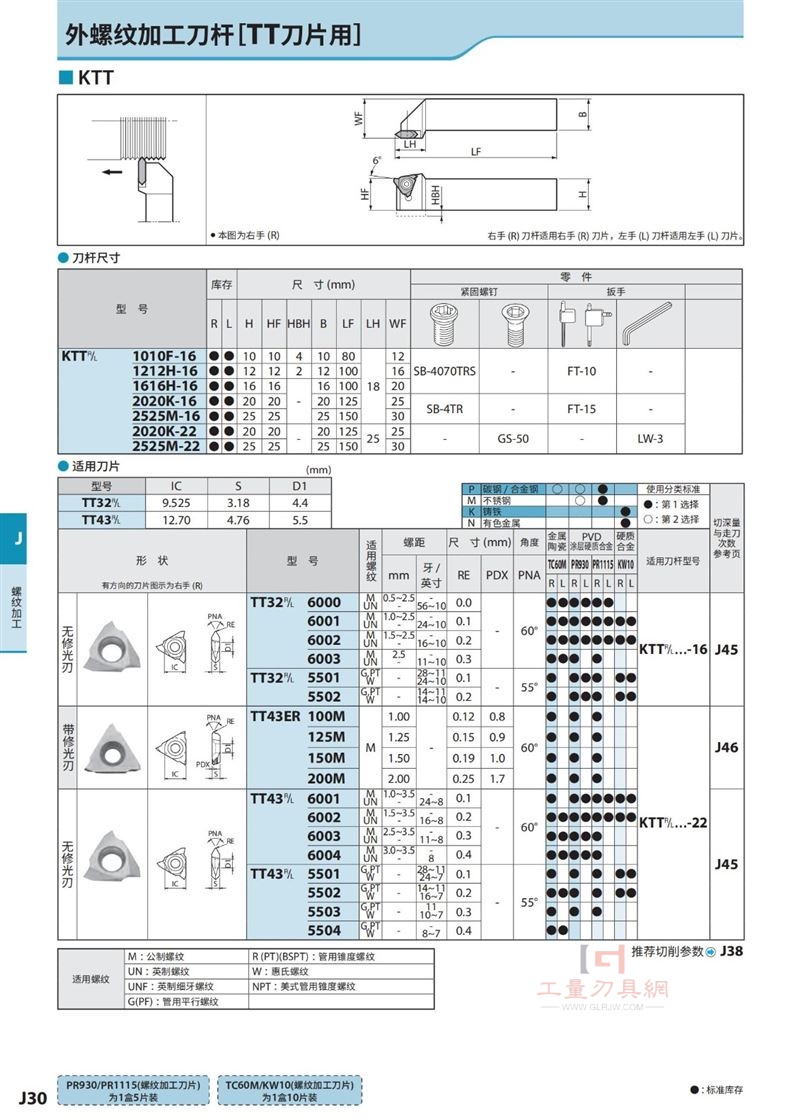This screenshot has width=800, height=1120.
Task: Click the blue arrow icon beside J38
Action: [x=711, y=952]
